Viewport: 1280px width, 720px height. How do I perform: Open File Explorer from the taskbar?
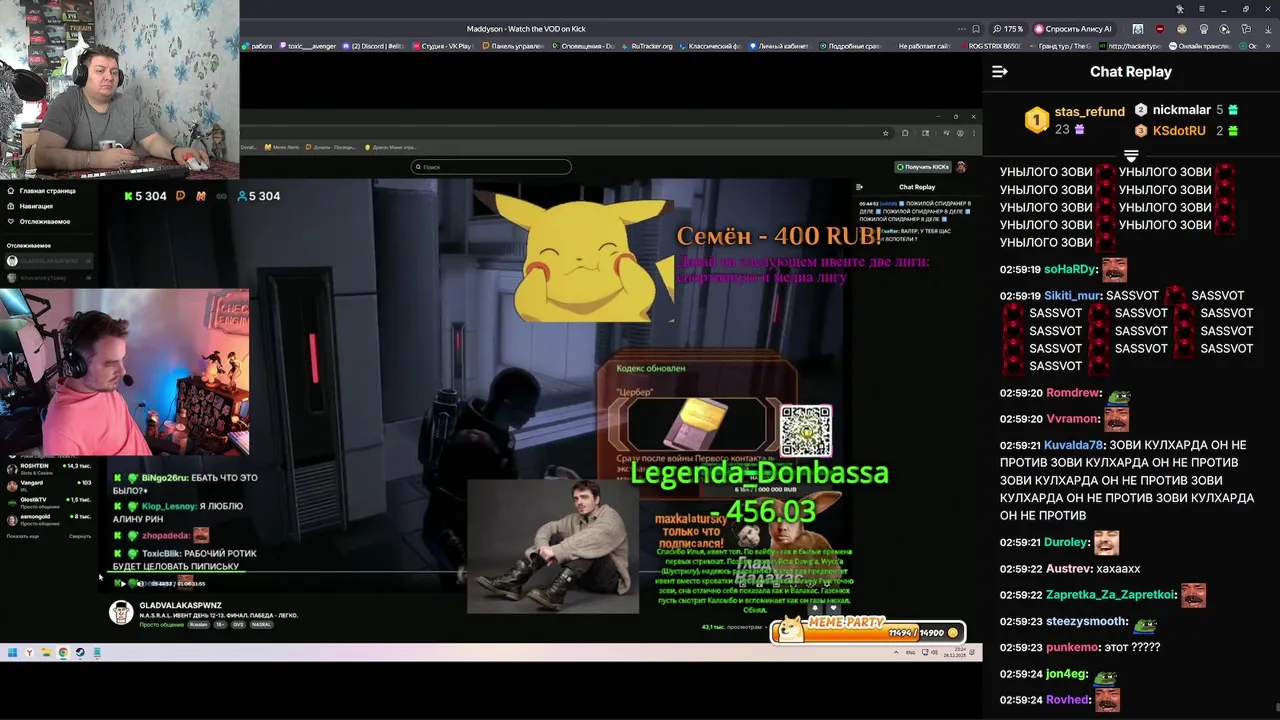click(x=47, y=652)
